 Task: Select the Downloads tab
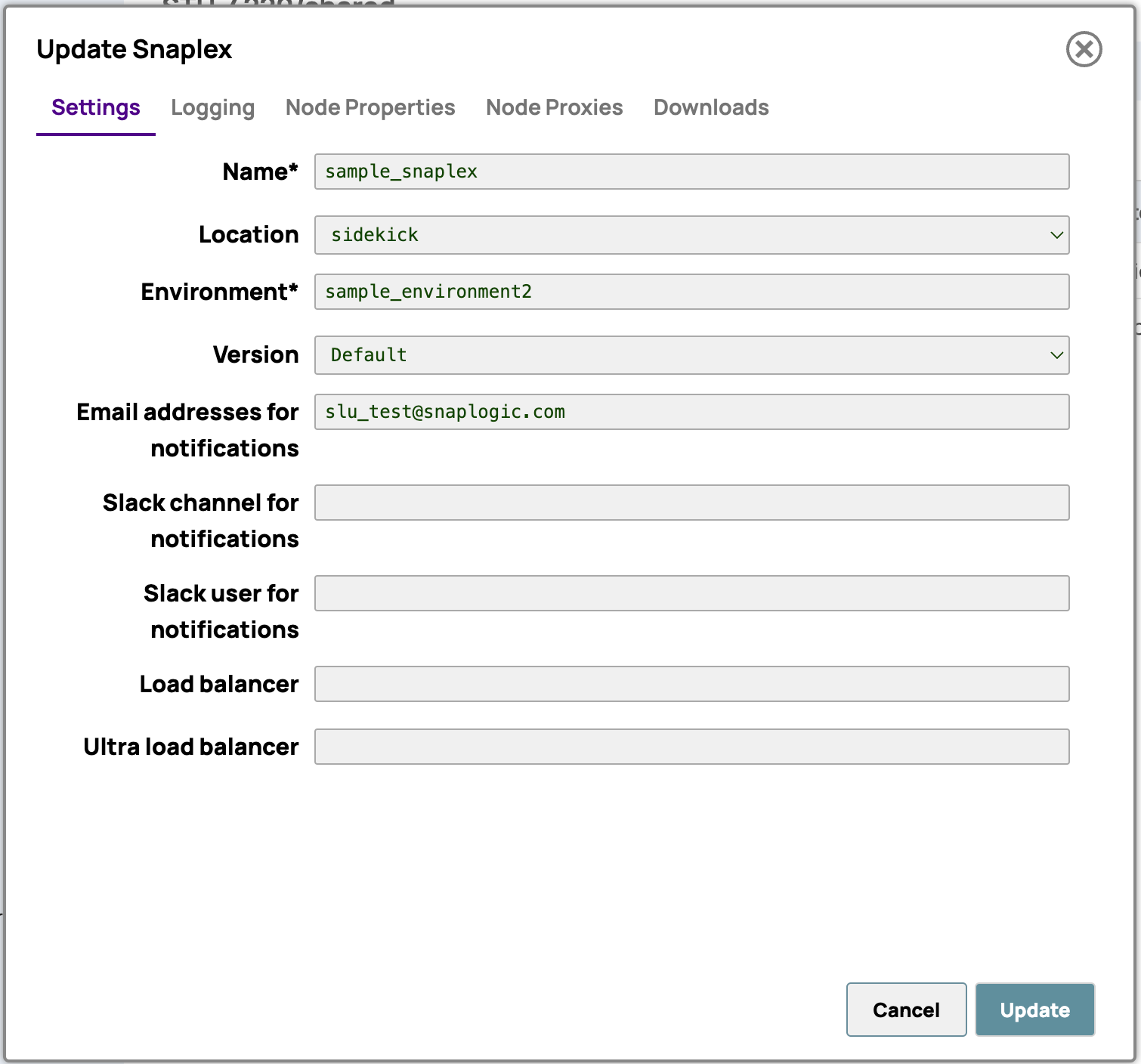710,108
